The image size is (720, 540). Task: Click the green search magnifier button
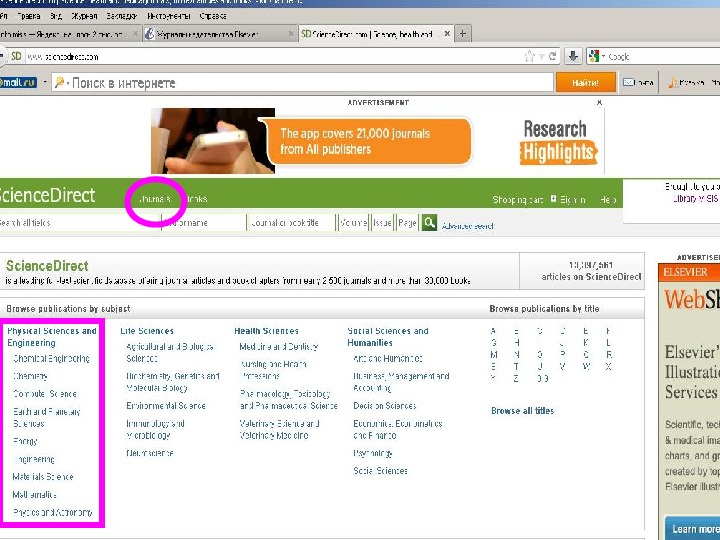click(x=429, y=223)
